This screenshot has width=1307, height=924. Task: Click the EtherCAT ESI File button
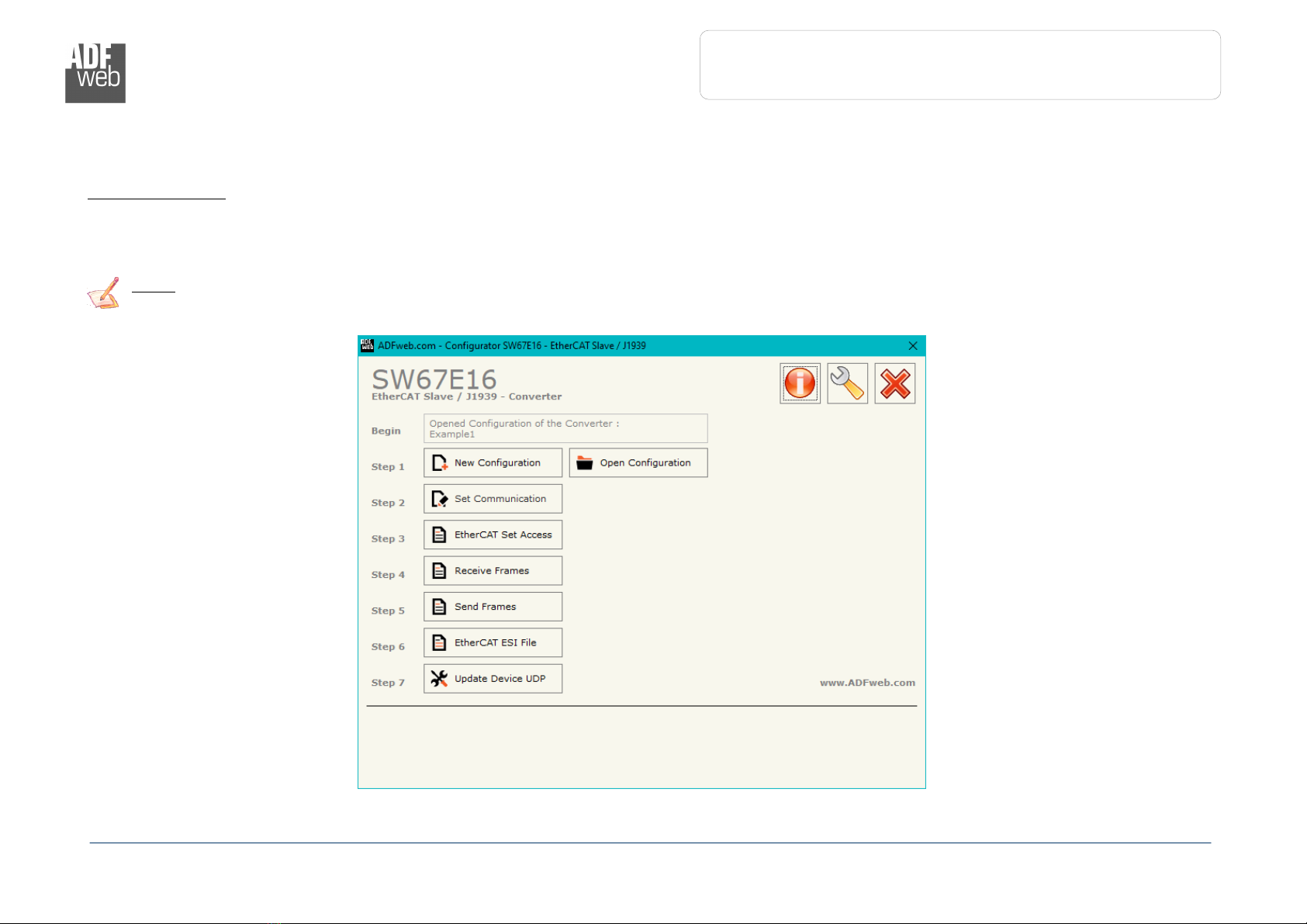click(x=493, y=642)
